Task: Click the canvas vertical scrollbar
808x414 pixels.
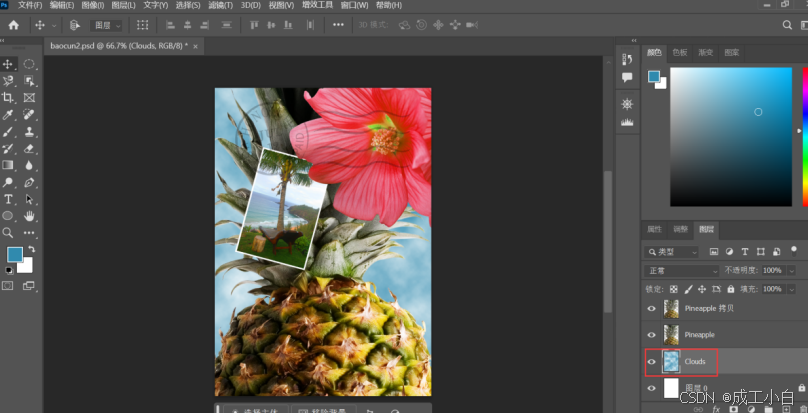Action: [608, 242]
